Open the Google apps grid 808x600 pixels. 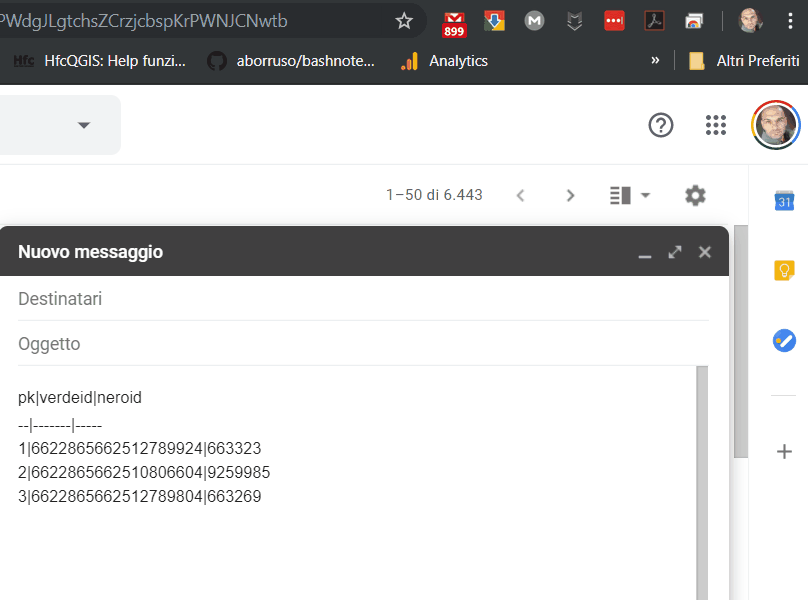[716, 125]
